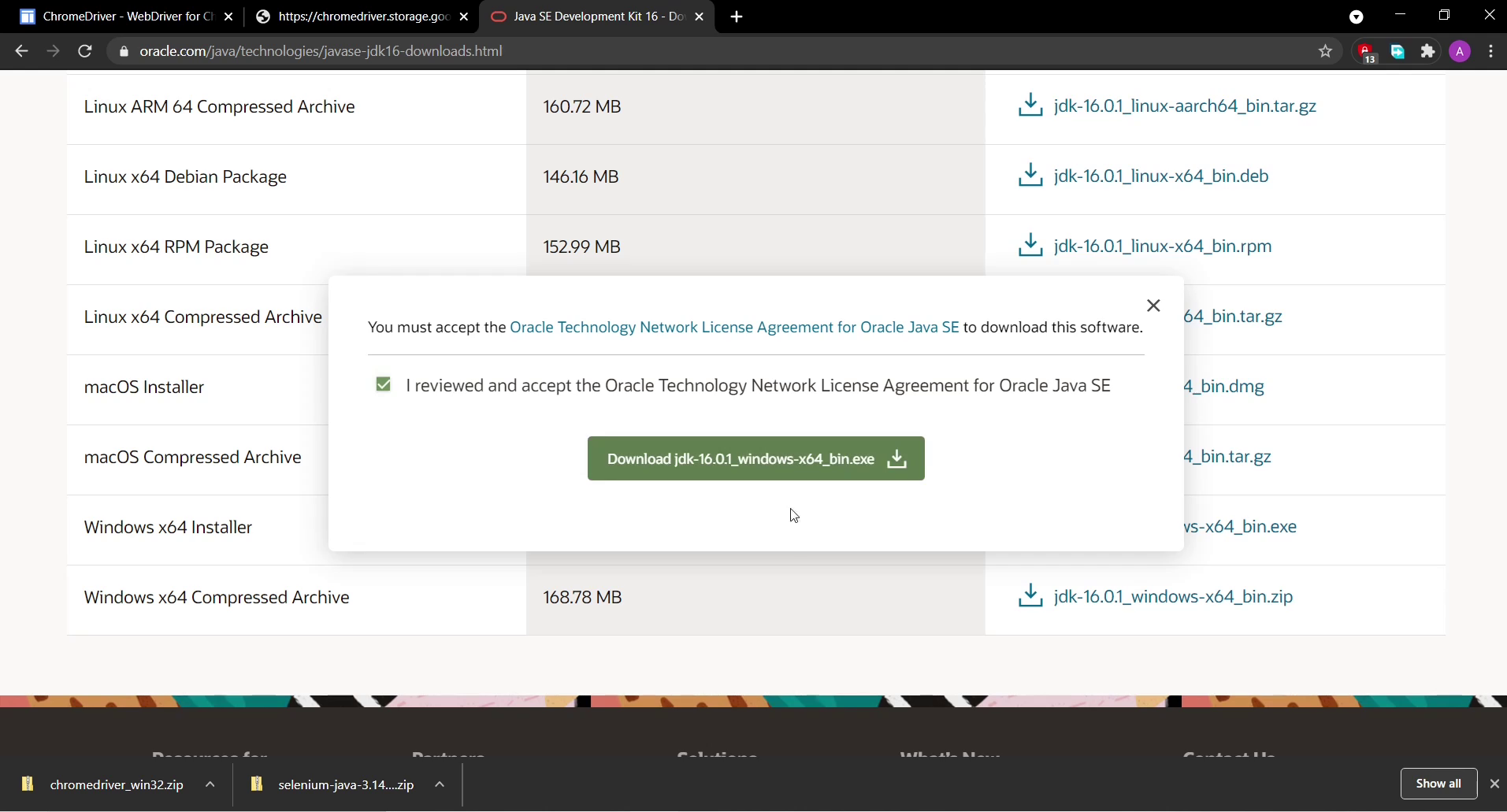Close the license agreement dialog
The width and height of the screenshot is (1507, 812).
[x=1154, y=306]
